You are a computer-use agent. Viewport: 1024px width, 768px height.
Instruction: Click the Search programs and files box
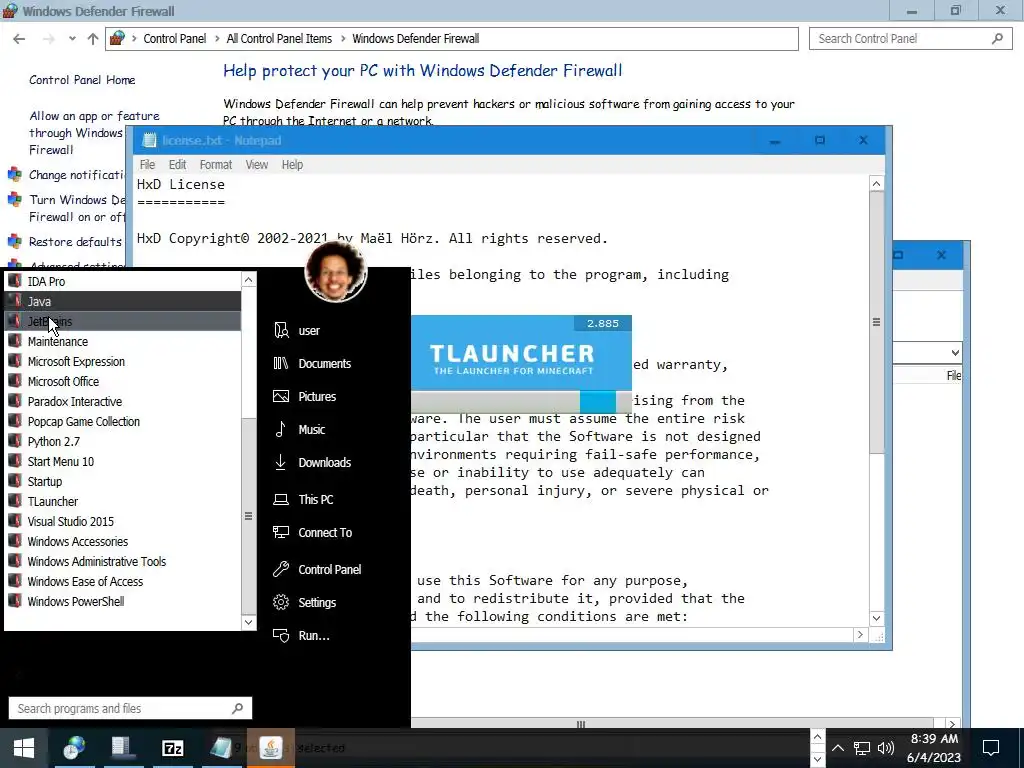130,709
